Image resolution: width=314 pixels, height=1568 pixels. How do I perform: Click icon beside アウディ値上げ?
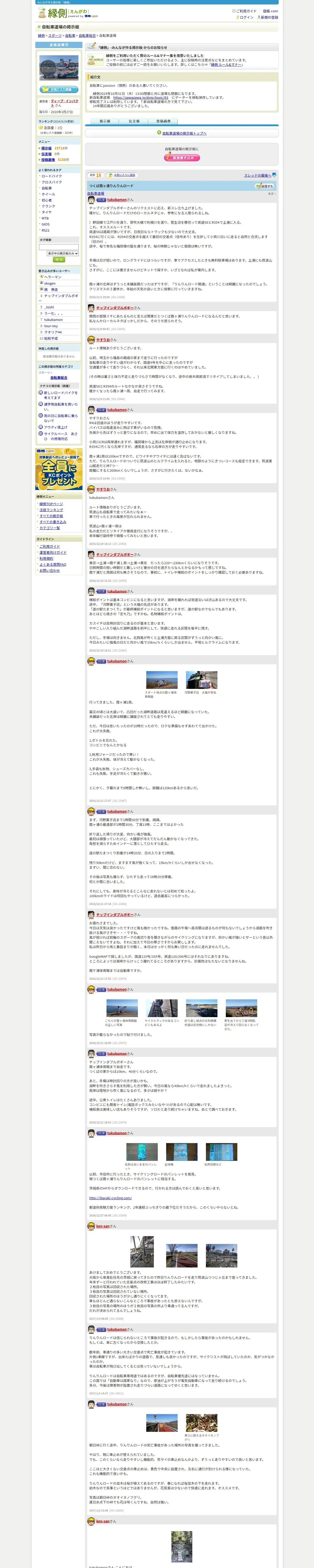point(41,427)
